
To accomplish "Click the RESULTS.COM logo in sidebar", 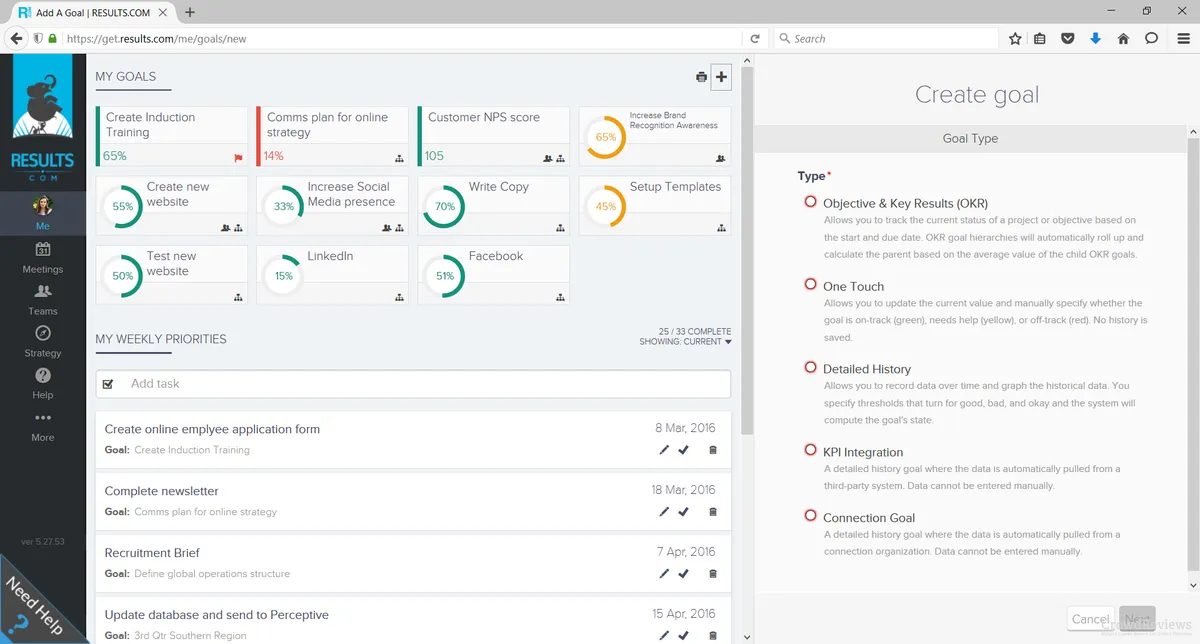I will point(43,120).
